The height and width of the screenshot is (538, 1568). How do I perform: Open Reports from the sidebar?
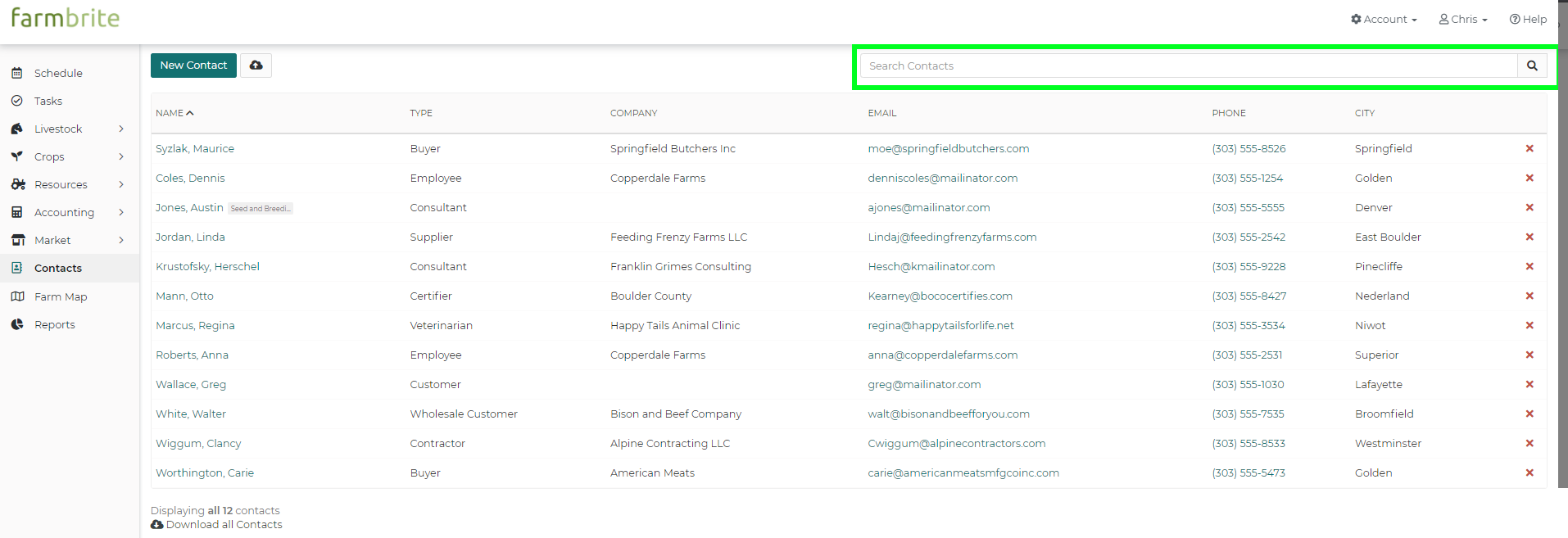pyautogui.click(x=55, y=324)
